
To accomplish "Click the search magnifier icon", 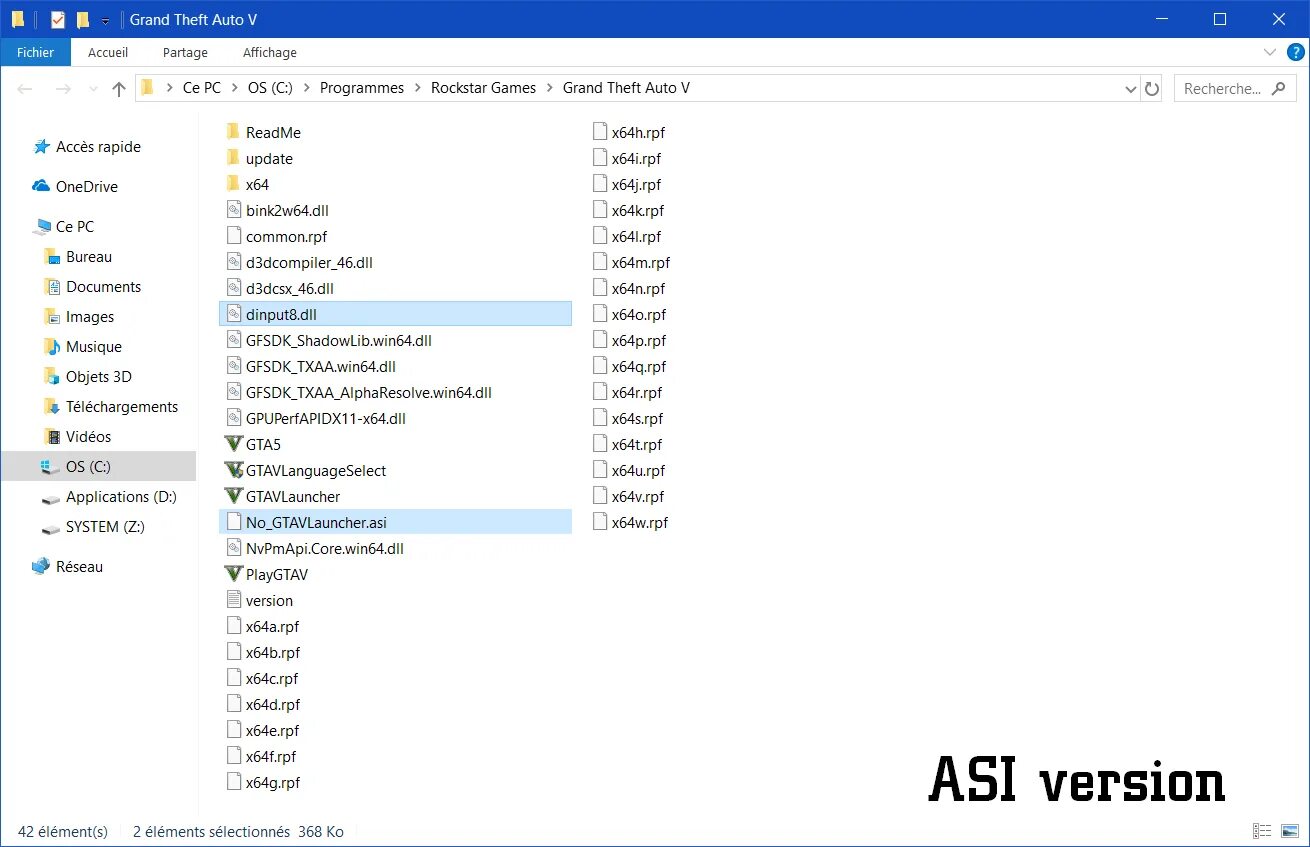I will (1278, 88).
